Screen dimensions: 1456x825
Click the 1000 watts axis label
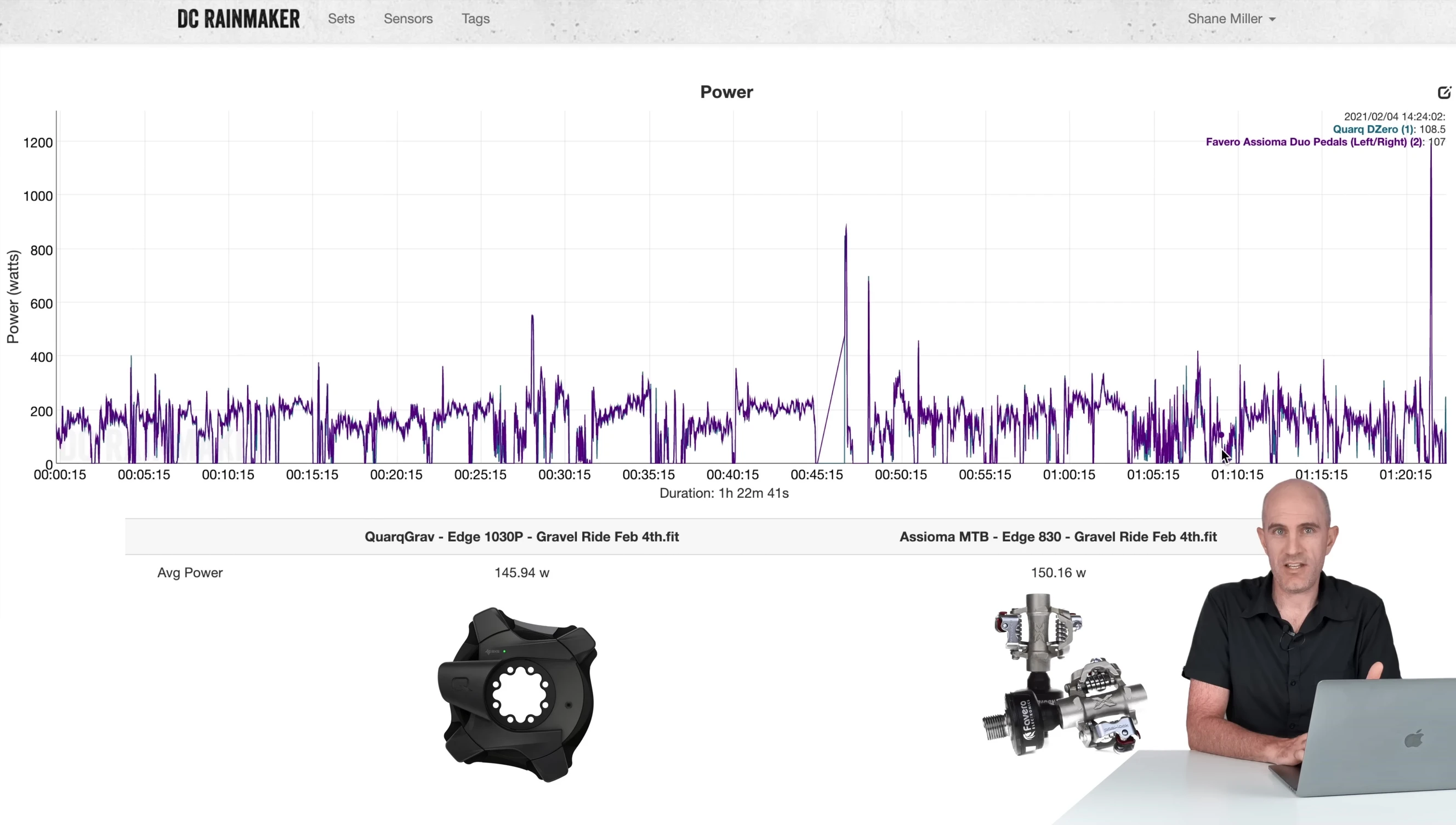pos(38,197)
